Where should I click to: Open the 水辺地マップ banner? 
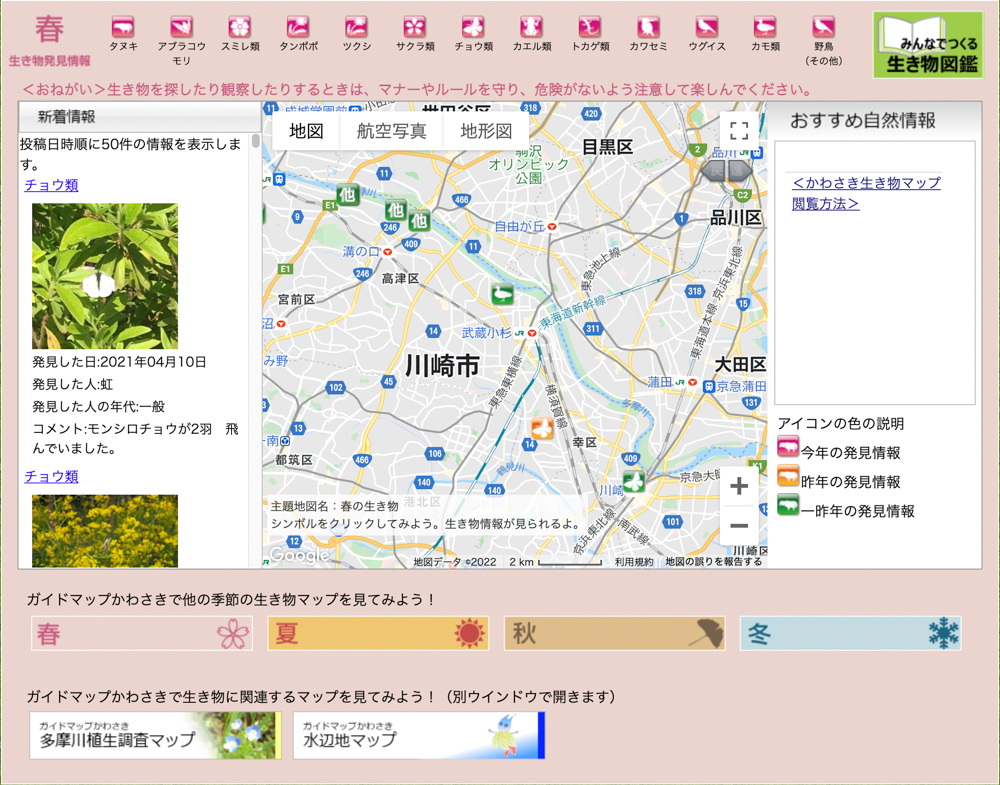(x=419, y=735)
